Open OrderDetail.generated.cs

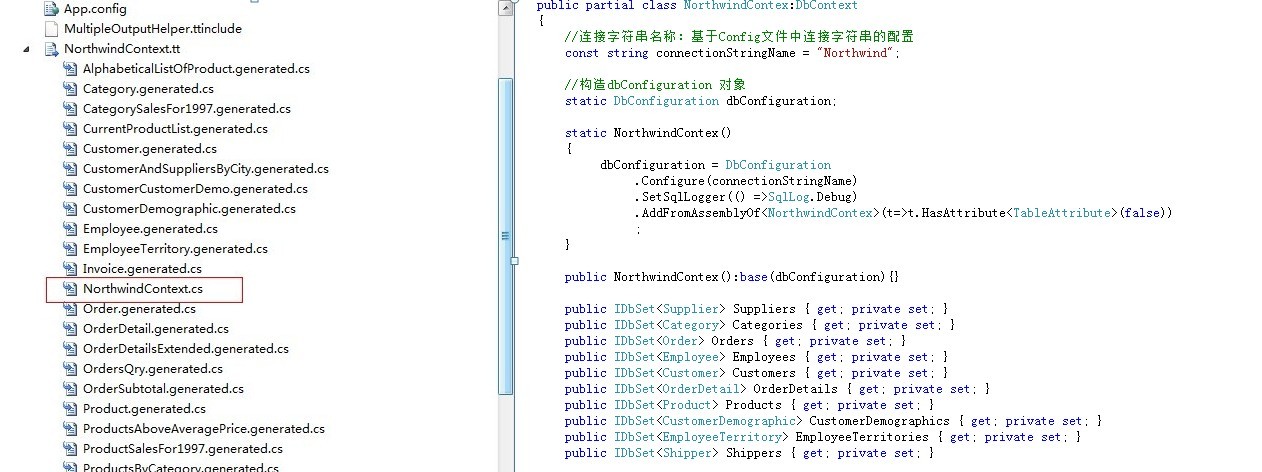point(156,329)
